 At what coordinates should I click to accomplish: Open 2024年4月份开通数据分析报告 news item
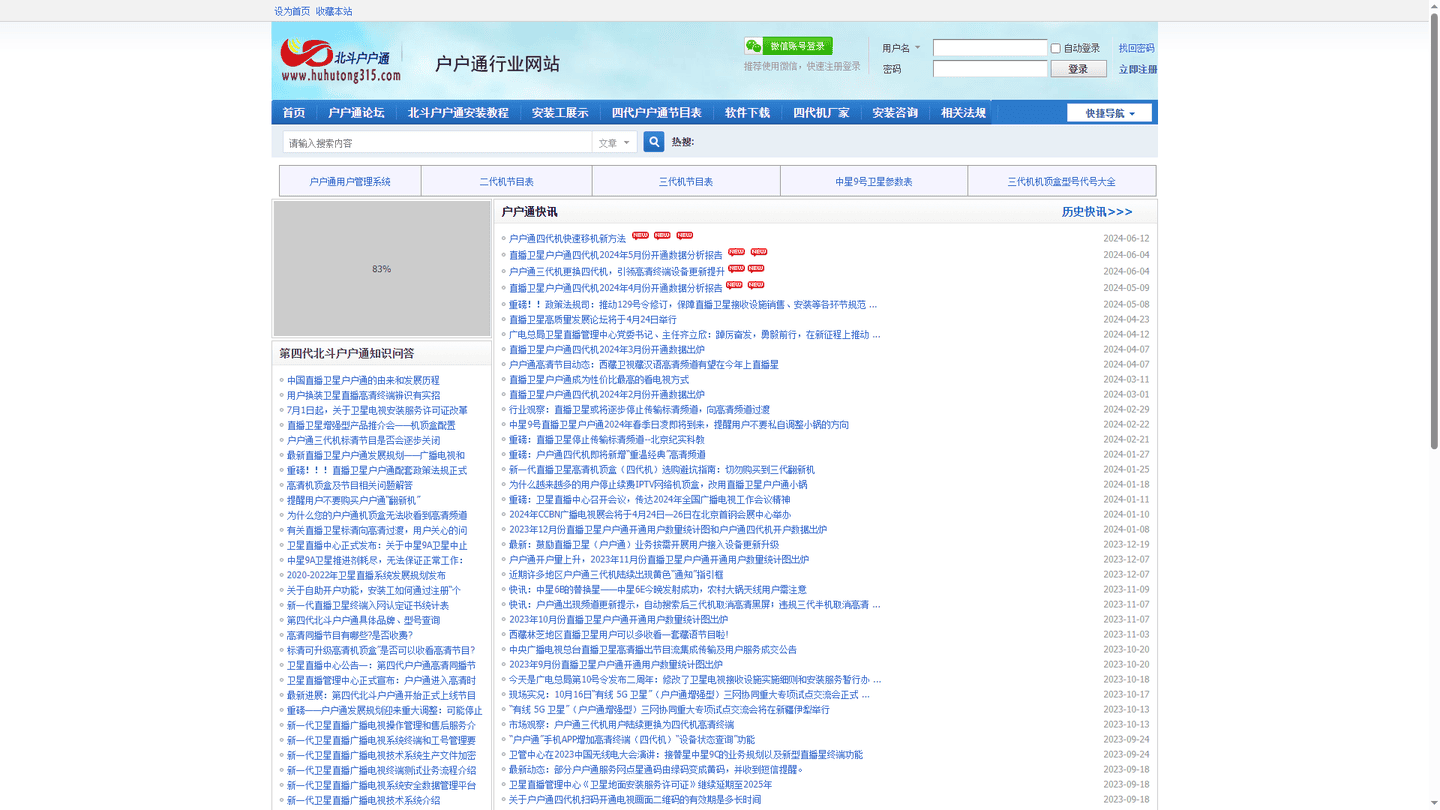pyautogui.click(x=616, y=288)
